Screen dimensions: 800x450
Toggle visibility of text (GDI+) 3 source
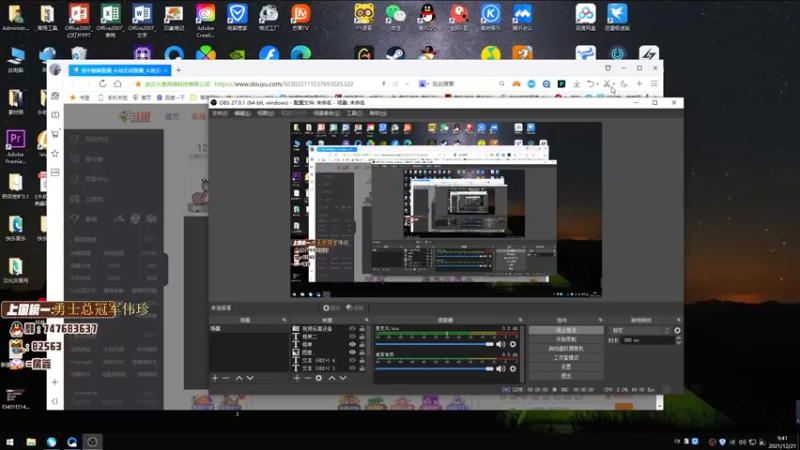coord(352,368)
